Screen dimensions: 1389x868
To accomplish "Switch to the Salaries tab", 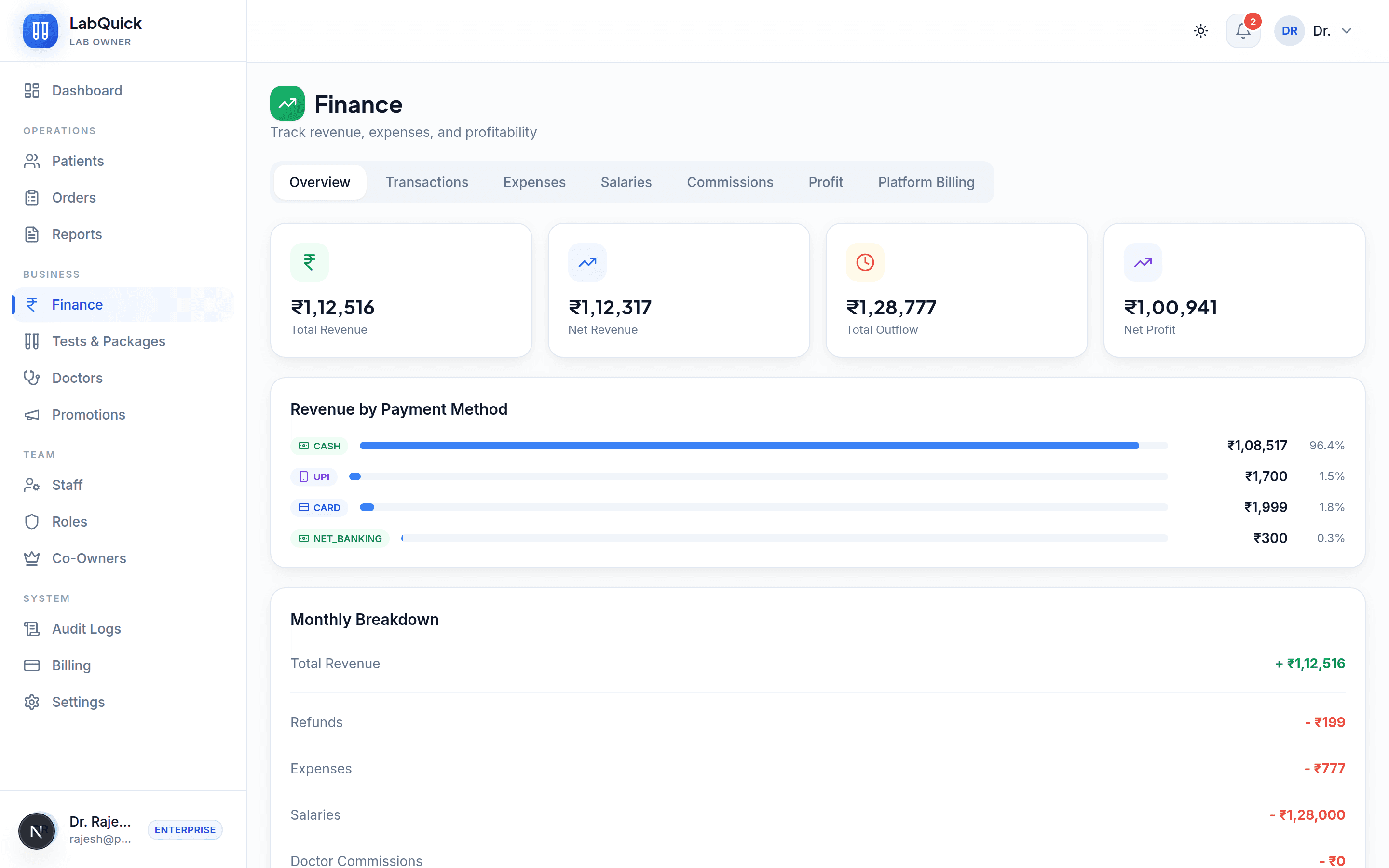I will [626, 182].
